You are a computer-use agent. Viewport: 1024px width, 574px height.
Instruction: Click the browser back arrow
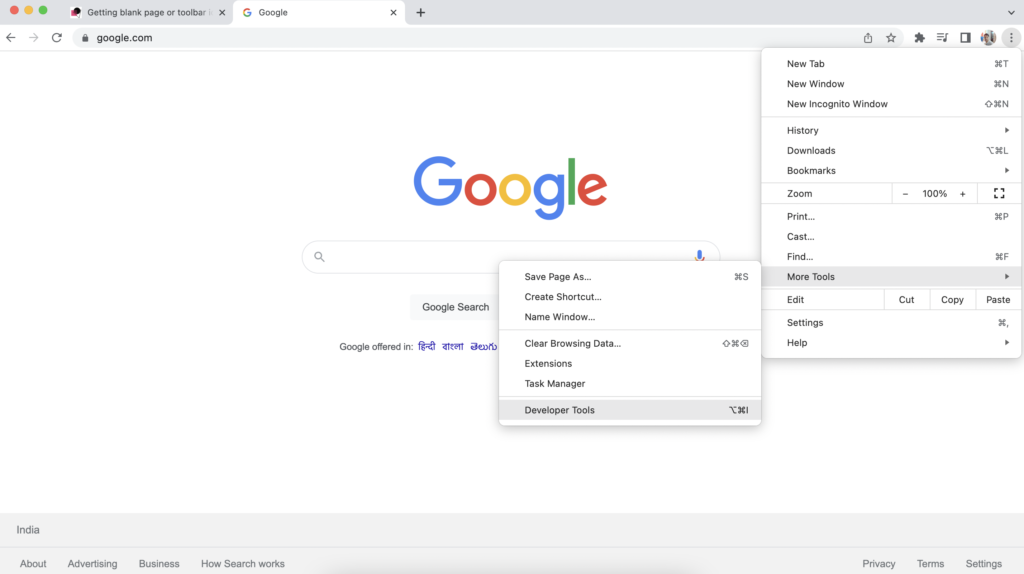(x=10, y=38)
